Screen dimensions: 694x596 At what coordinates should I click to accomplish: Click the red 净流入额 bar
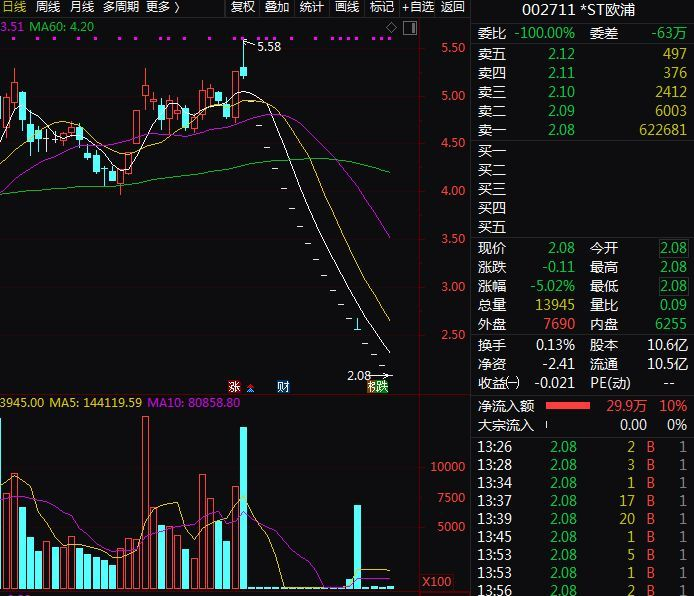click(567, 406)
